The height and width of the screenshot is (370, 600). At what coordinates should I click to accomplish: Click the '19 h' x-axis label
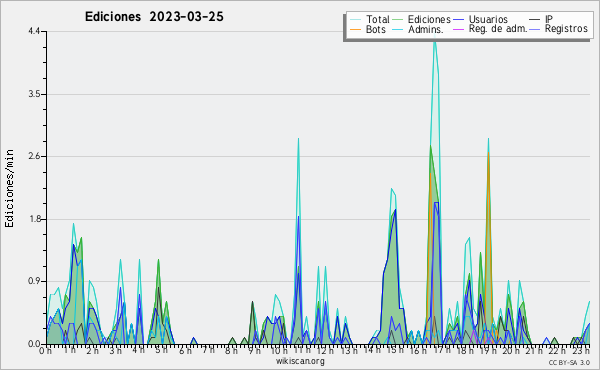pyautogui.click(x=488, y=350)
